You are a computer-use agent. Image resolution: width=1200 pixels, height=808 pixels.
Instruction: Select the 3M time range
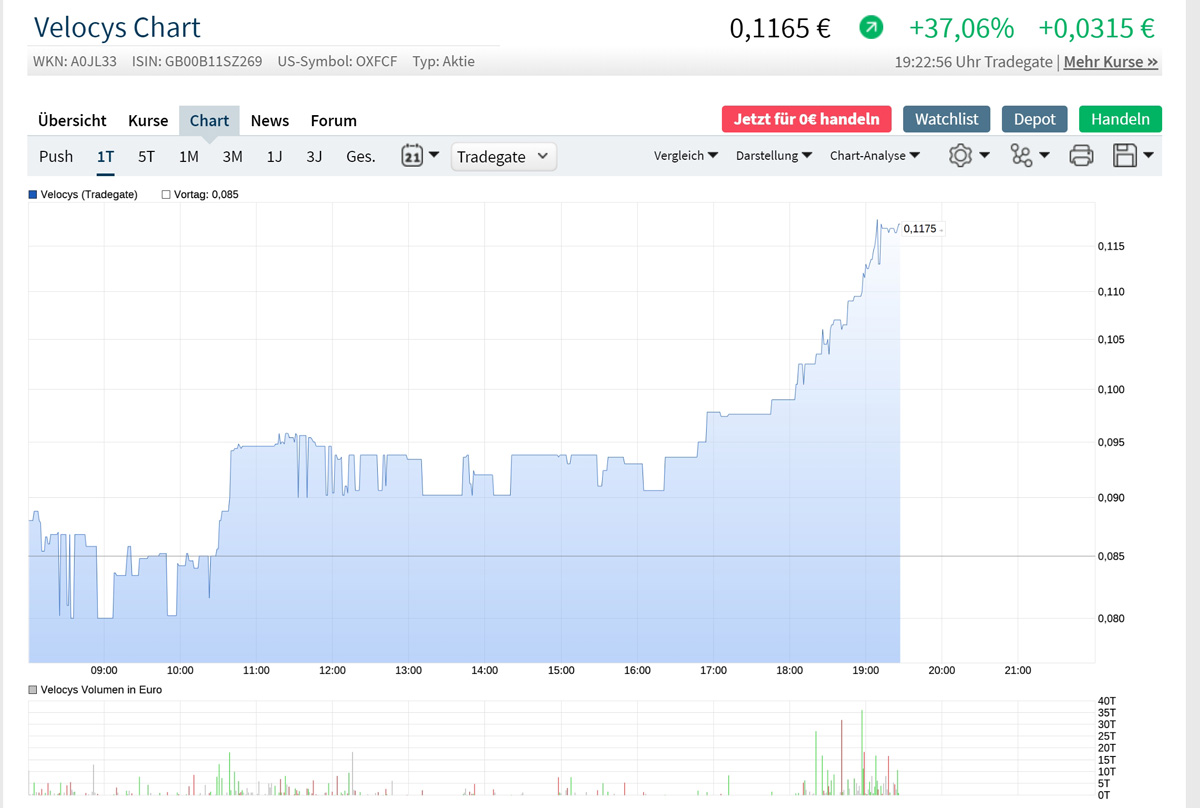[232, 156]
